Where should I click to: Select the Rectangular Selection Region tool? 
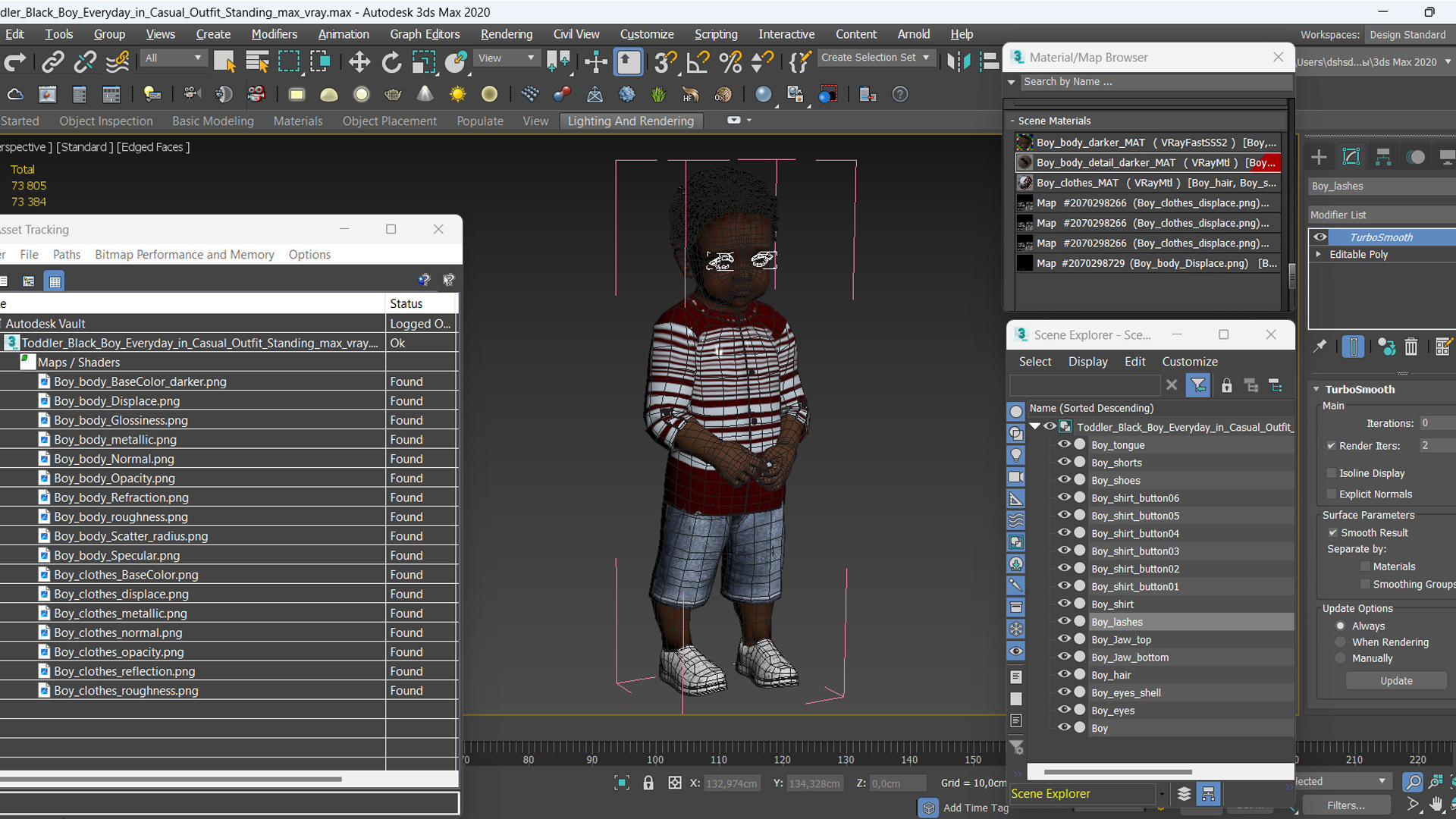pos(289,61)
